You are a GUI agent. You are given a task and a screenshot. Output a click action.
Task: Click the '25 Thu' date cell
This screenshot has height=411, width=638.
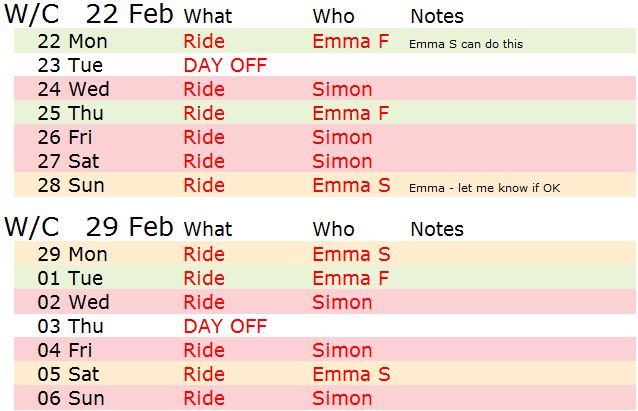[70, 114]
